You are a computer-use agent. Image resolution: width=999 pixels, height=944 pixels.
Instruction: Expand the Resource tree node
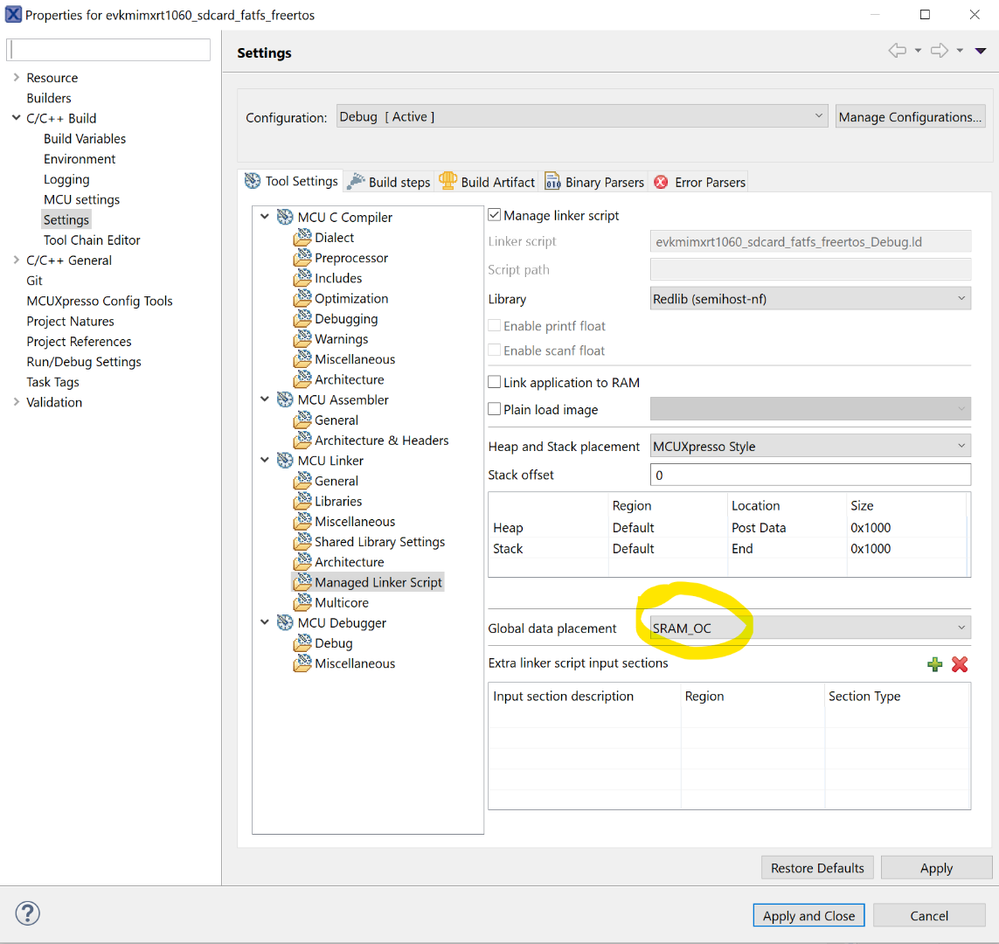click(x=16, y=77)
